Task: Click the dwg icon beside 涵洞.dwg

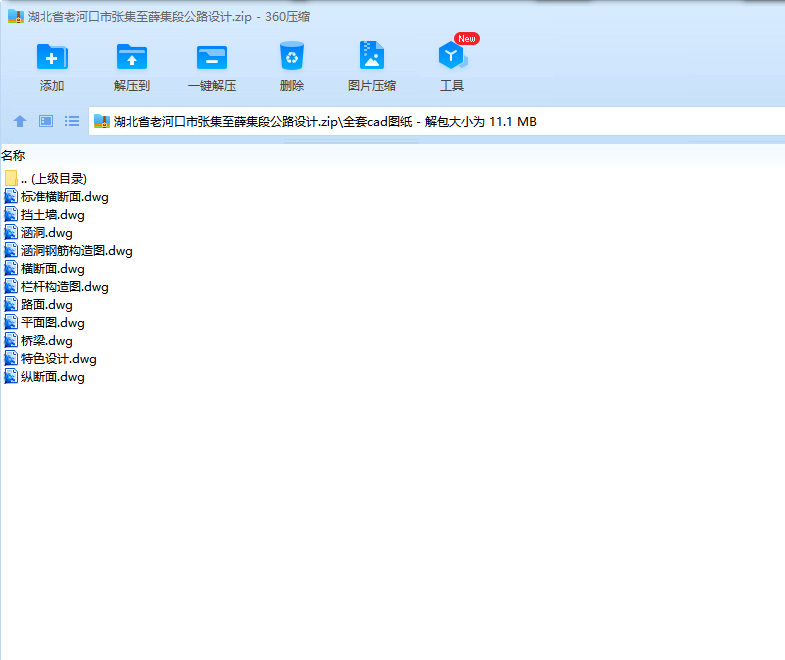Action: (x=11, y=232)
